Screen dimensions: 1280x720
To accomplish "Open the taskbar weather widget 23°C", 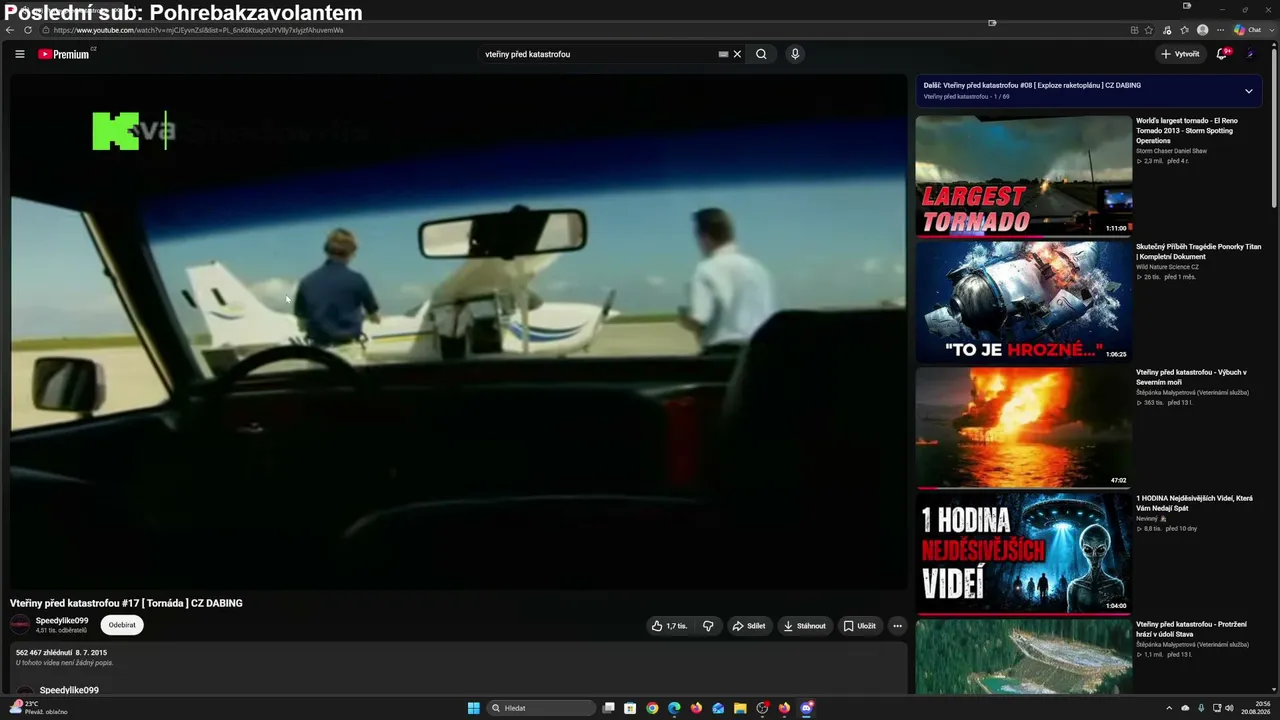I will pos(40,708).
